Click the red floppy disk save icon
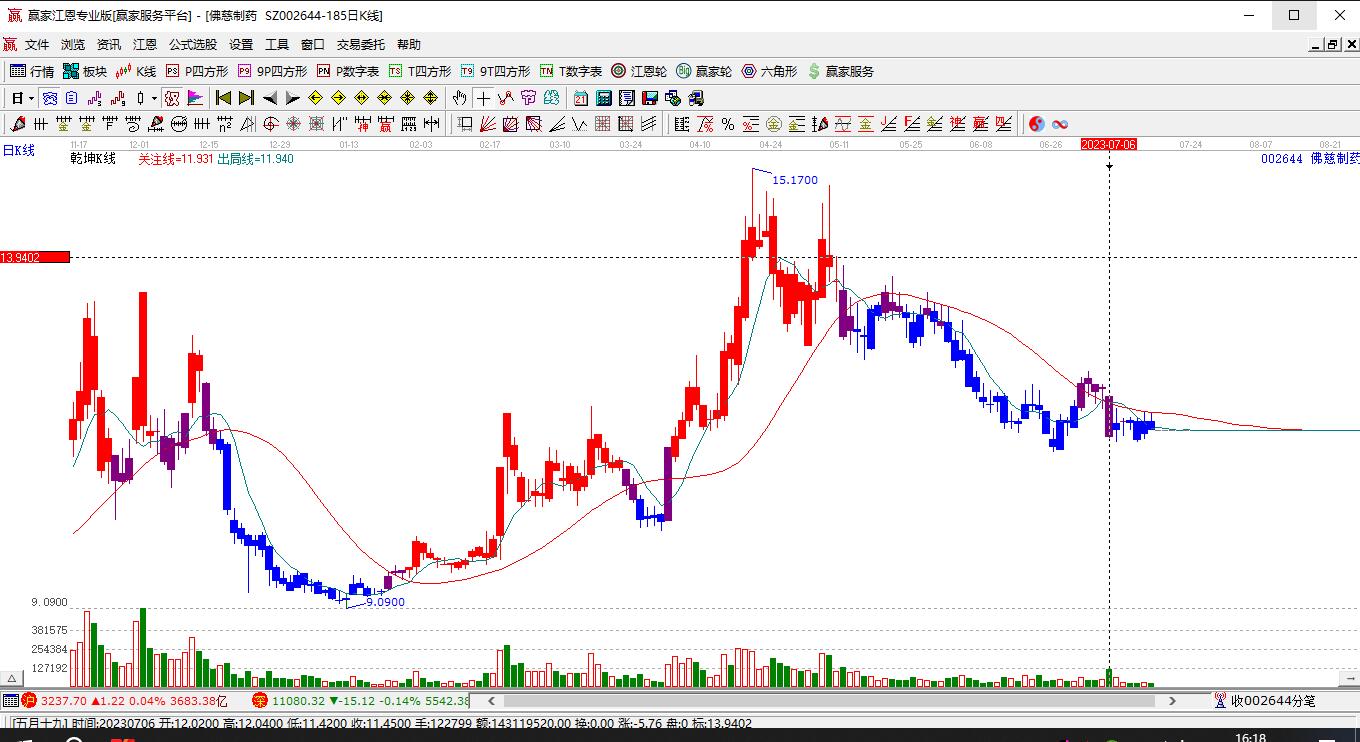This screenshot has height=742, width=1360. (650, 98)
